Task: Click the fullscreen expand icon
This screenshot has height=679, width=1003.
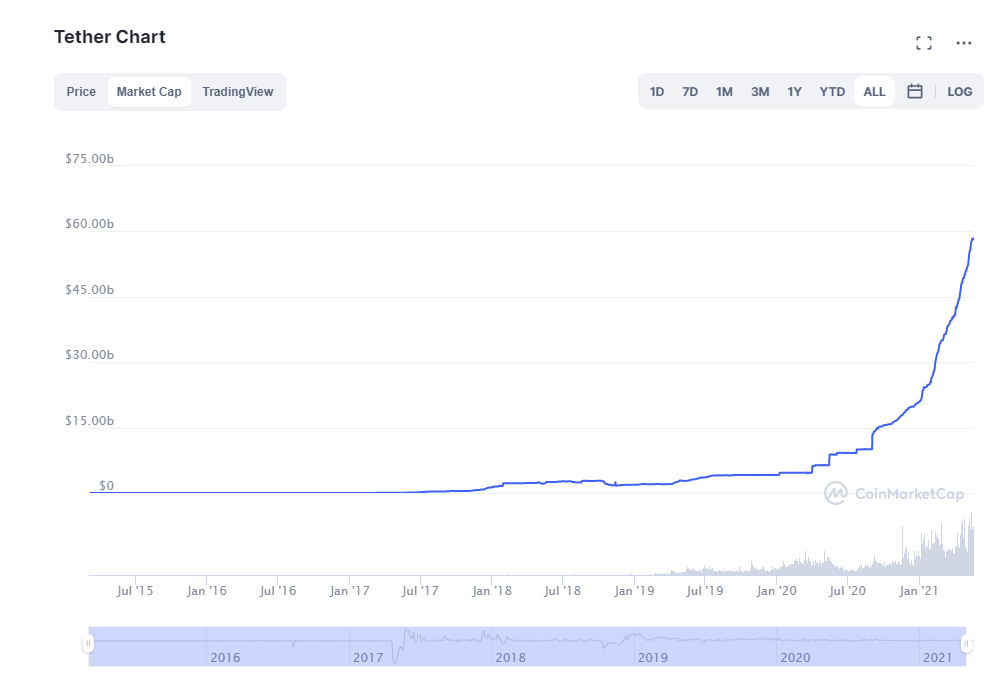Action: (924, 43)
